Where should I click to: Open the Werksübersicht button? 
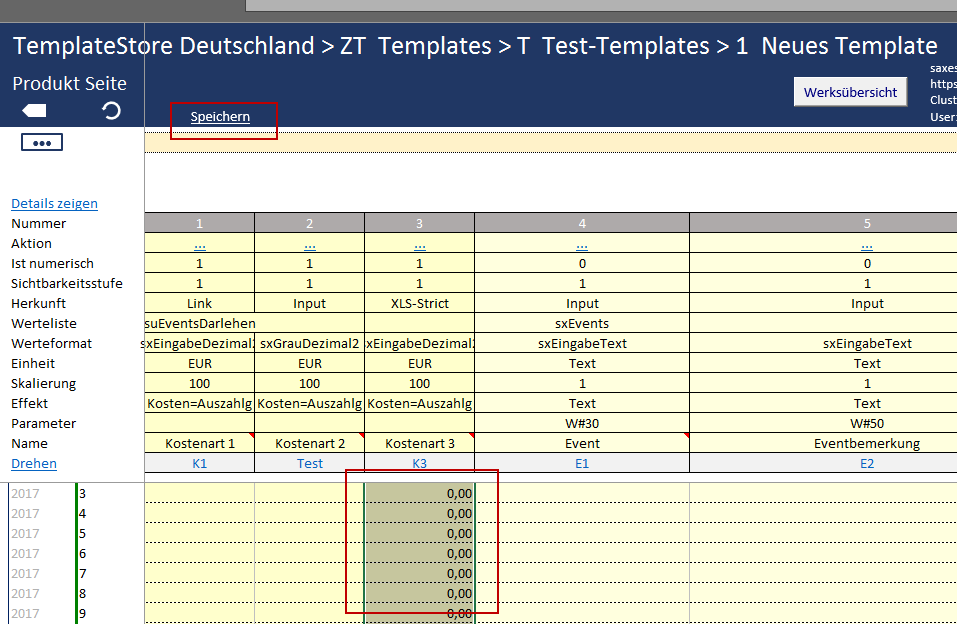click(850, 92)
